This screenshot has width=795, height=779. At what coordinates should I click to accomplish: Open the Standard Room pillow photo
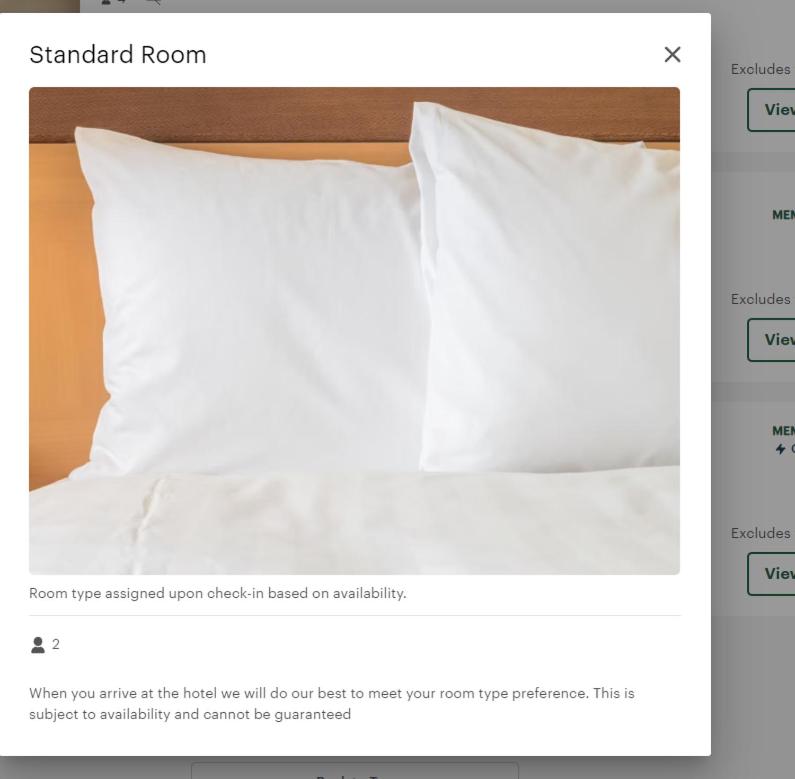coord(354,330)
